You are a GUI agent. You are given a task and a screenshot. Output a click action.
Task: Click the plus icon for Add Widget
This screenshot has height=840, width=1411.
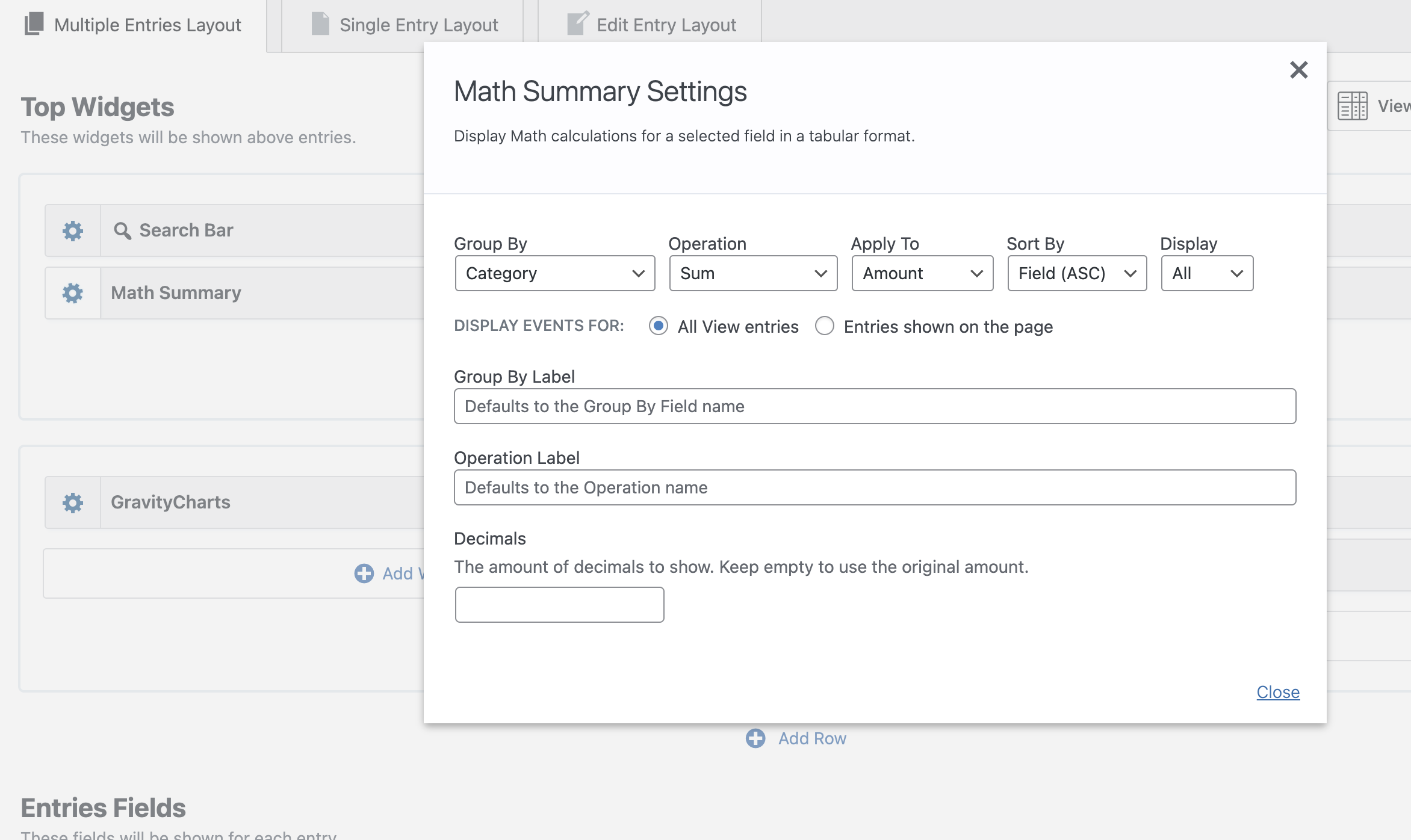(x=364, y=573)
